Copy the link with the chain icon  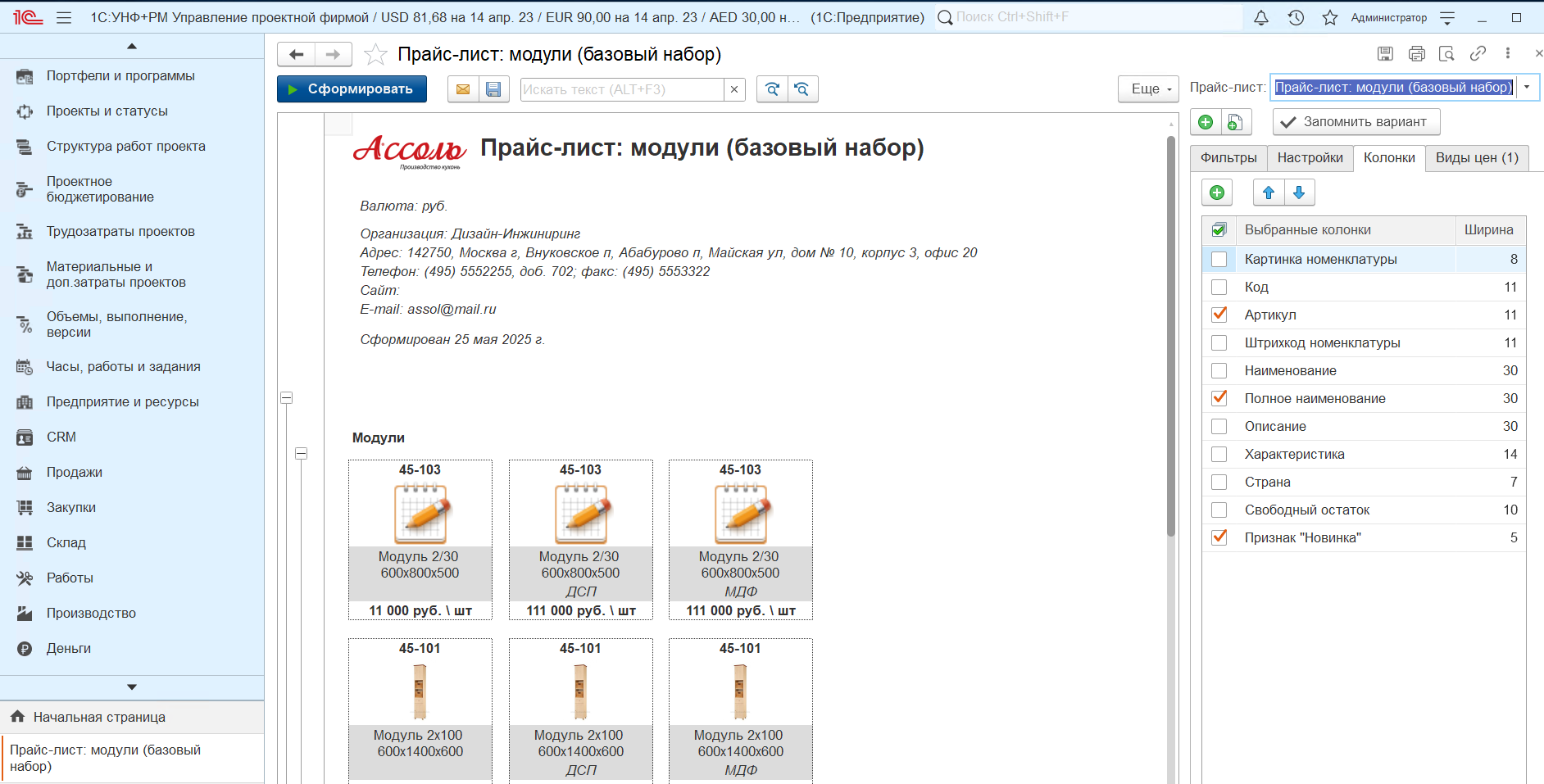point(1478,53)
